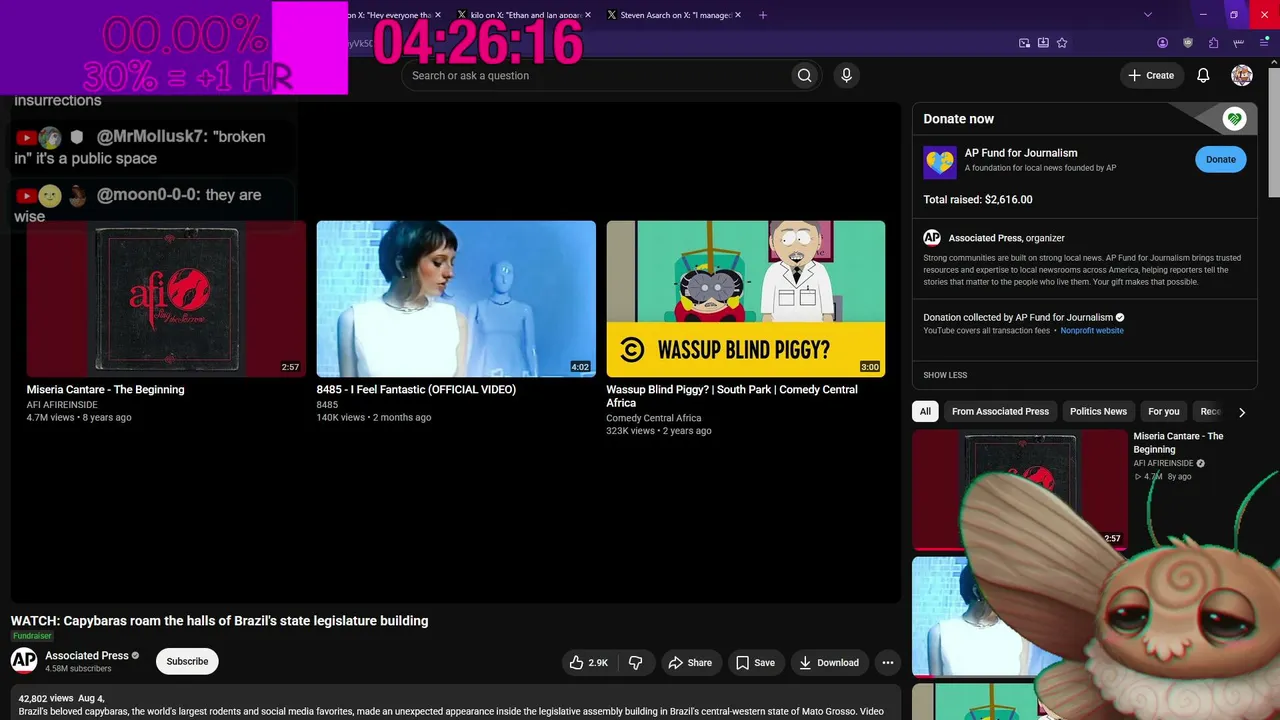Open the YouTube account avatar menu

1242,75
